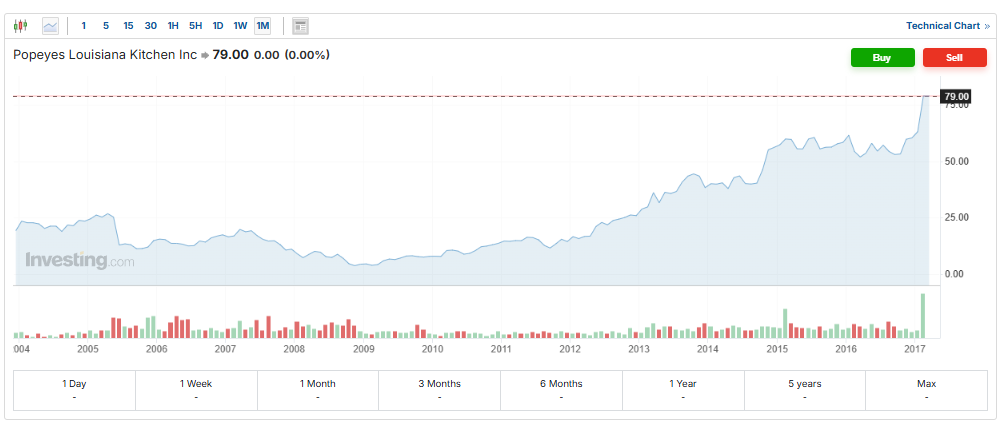Open the Technical Chart link
This screenshot has height=423, width=1001.
pyautogui.click(x=947, y=26)
